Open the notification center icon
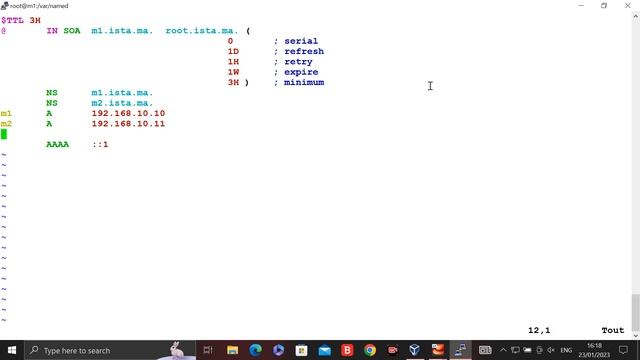This screenshot has width=640, height=360. tap(623, 350)
